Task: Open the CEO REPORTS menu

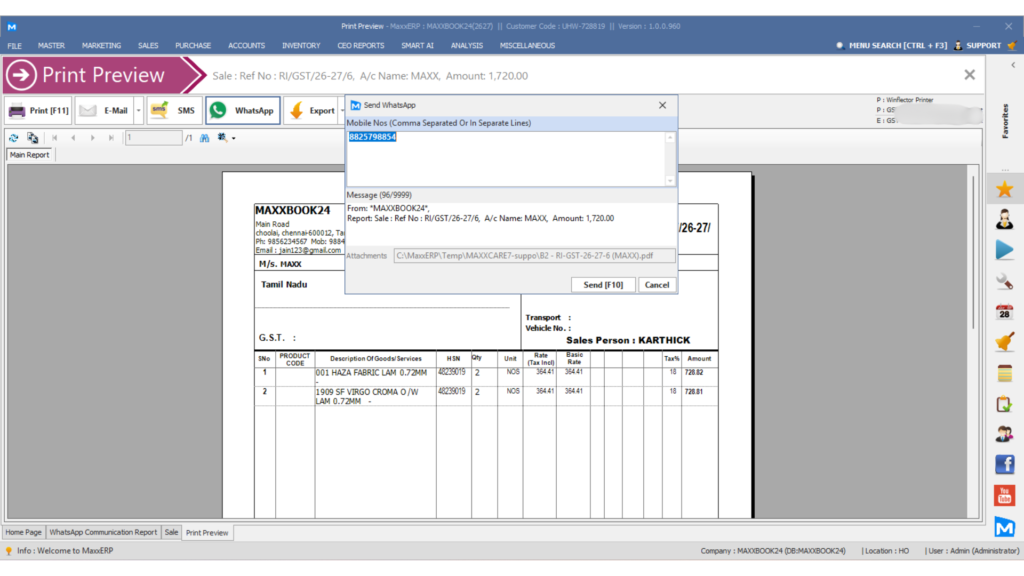Action: (360, 46)
